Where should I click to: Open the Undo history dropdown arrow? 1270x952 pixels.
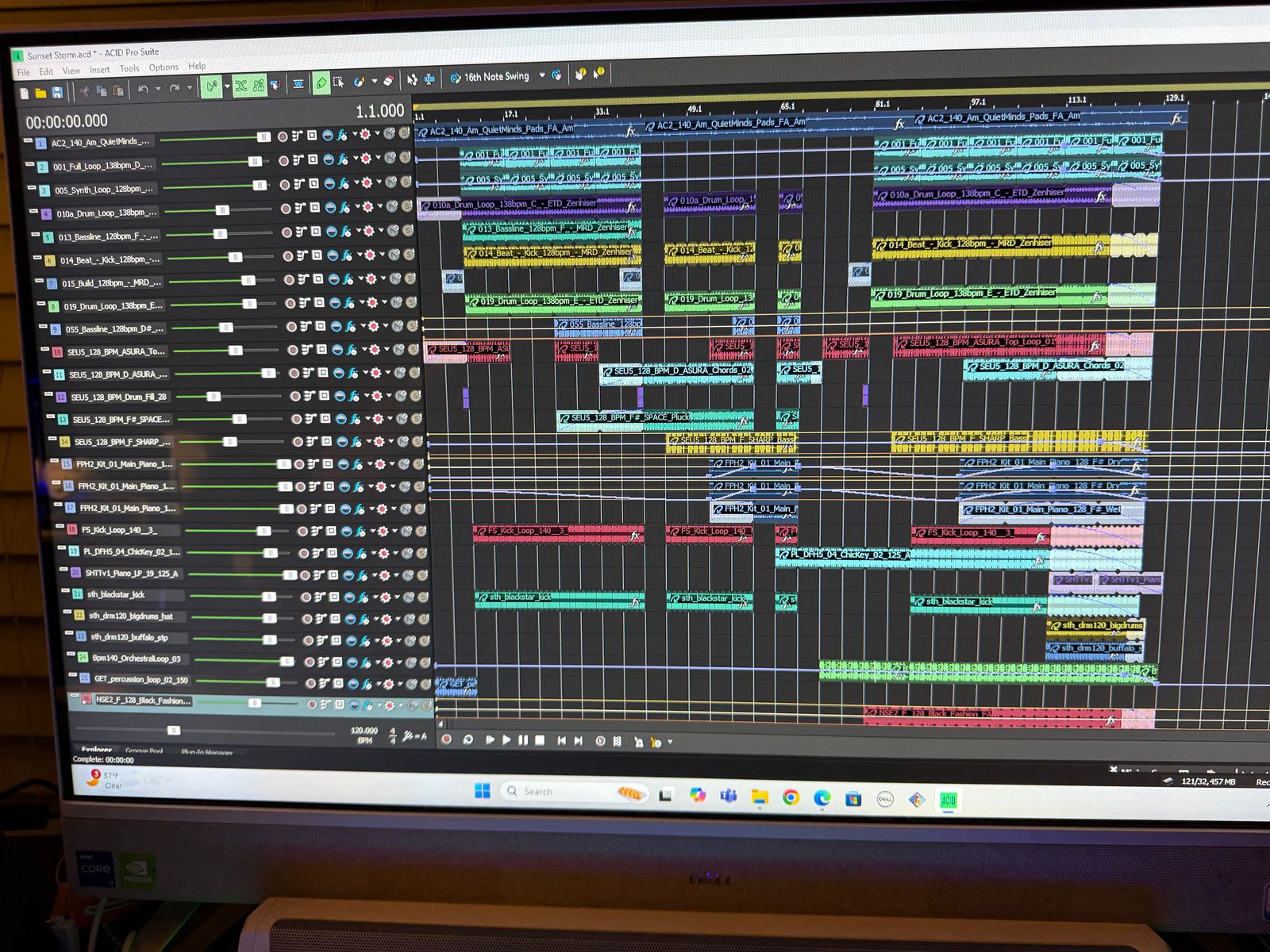(x=158, y=89)
